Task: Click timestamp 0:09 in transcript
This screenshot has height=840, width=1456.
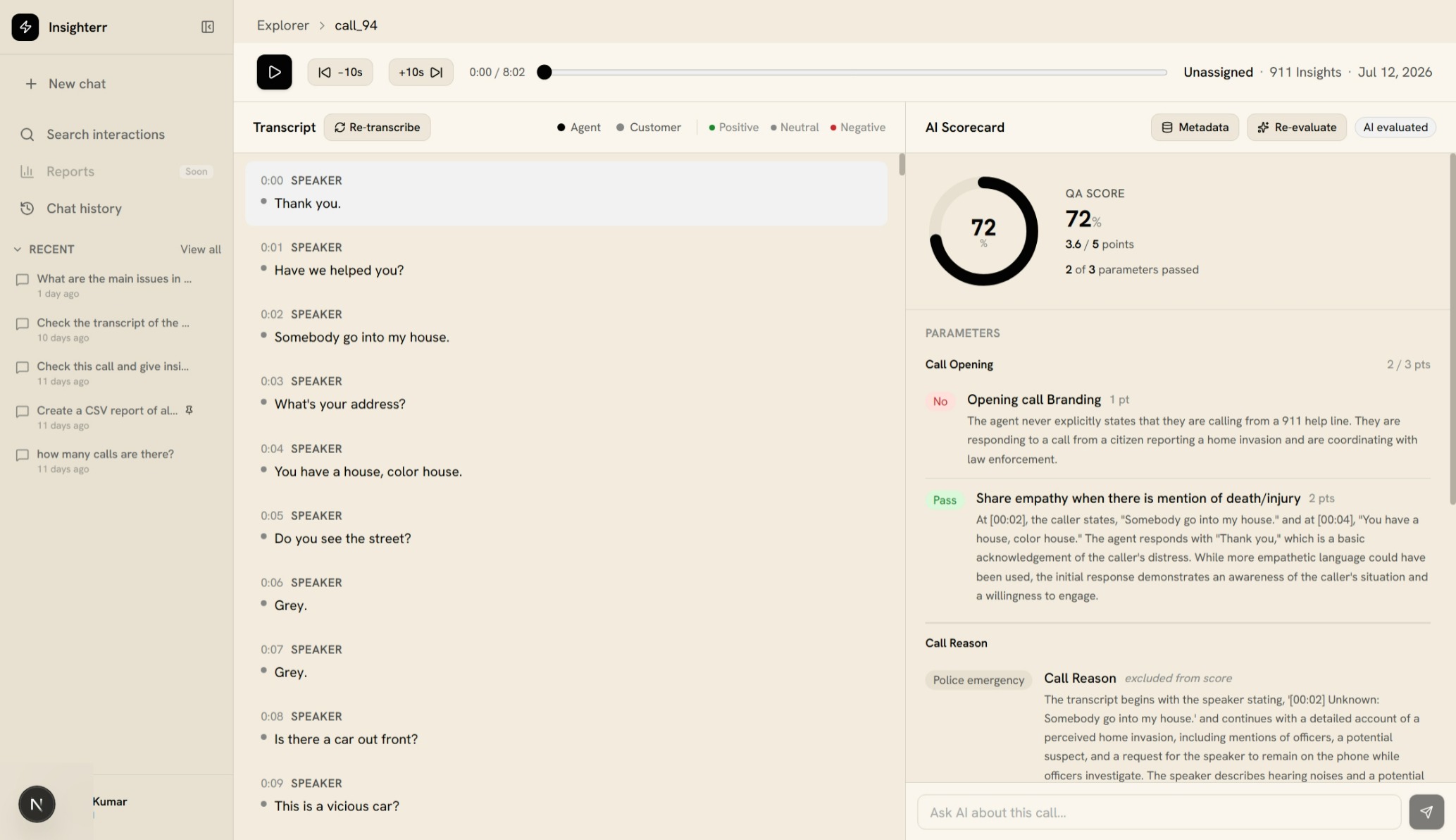Action: (271, 784)
